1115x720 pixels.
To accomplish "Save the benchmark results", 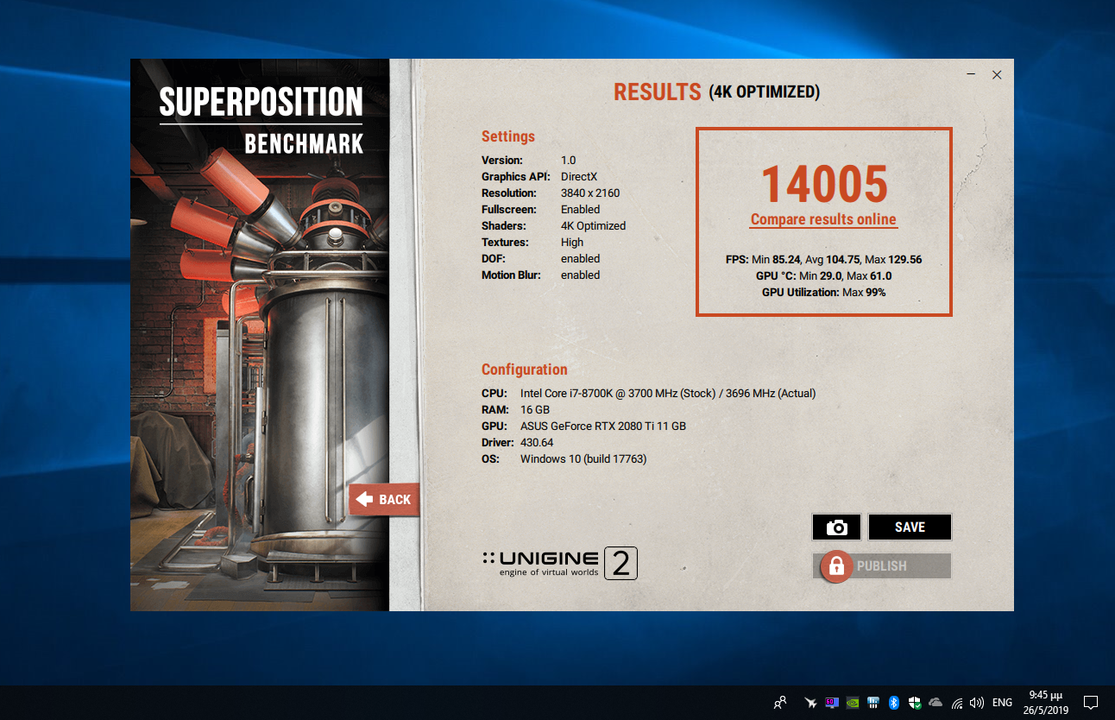I will click(909, 527).
